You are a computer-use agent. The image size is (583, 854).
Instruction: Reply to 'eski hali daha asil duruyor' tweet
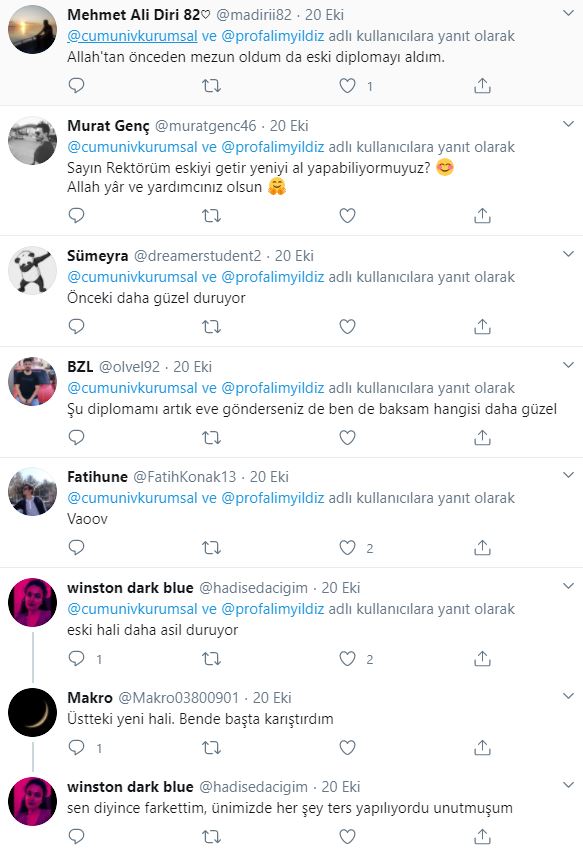(76, 658)
